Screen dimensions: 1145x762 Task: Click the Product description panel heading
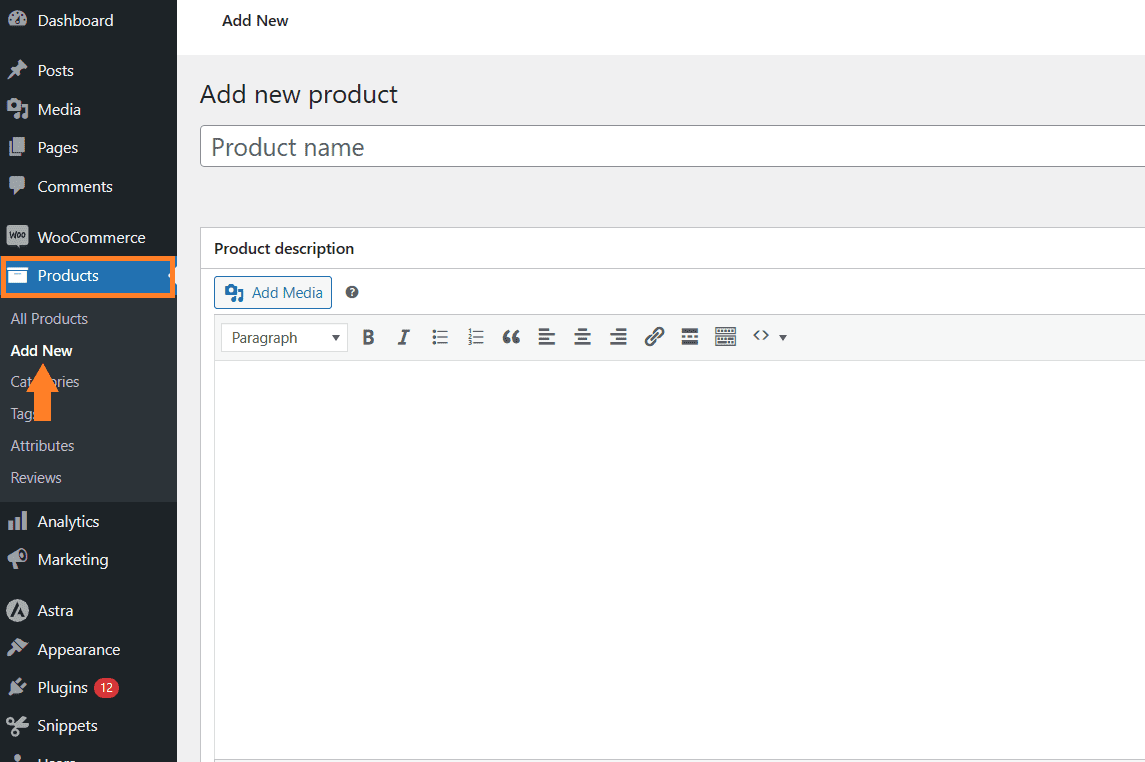(284, 249)
